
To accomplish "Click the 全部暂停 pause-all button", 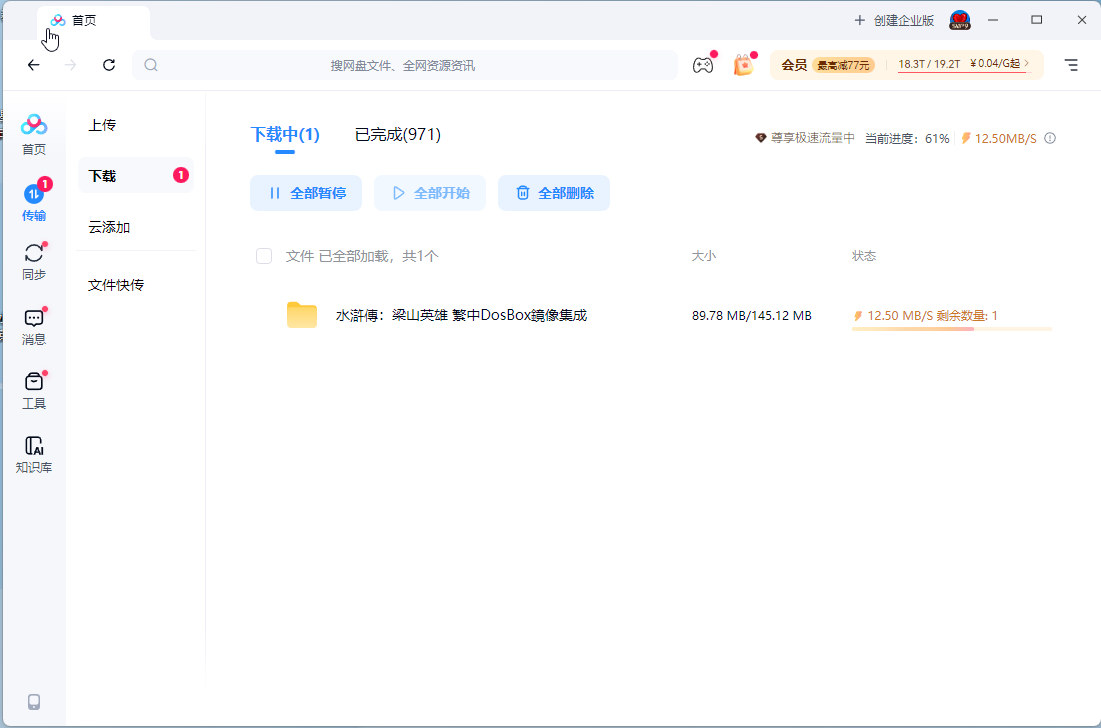I will 307,193.
